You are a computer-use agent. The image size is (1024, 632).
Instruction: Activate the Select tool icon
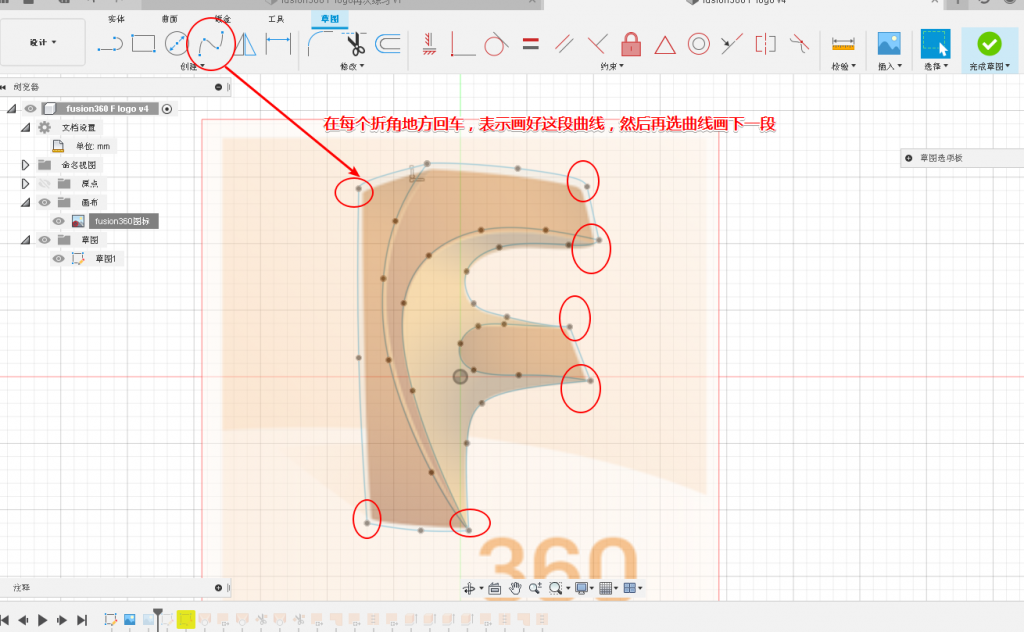935,44
